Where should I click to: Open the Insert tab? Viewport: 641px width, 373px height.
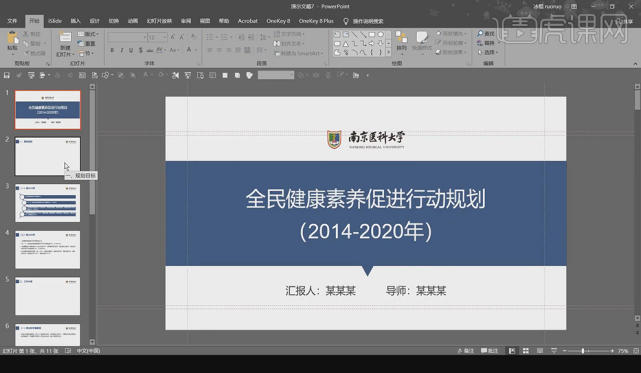[76, 21]
